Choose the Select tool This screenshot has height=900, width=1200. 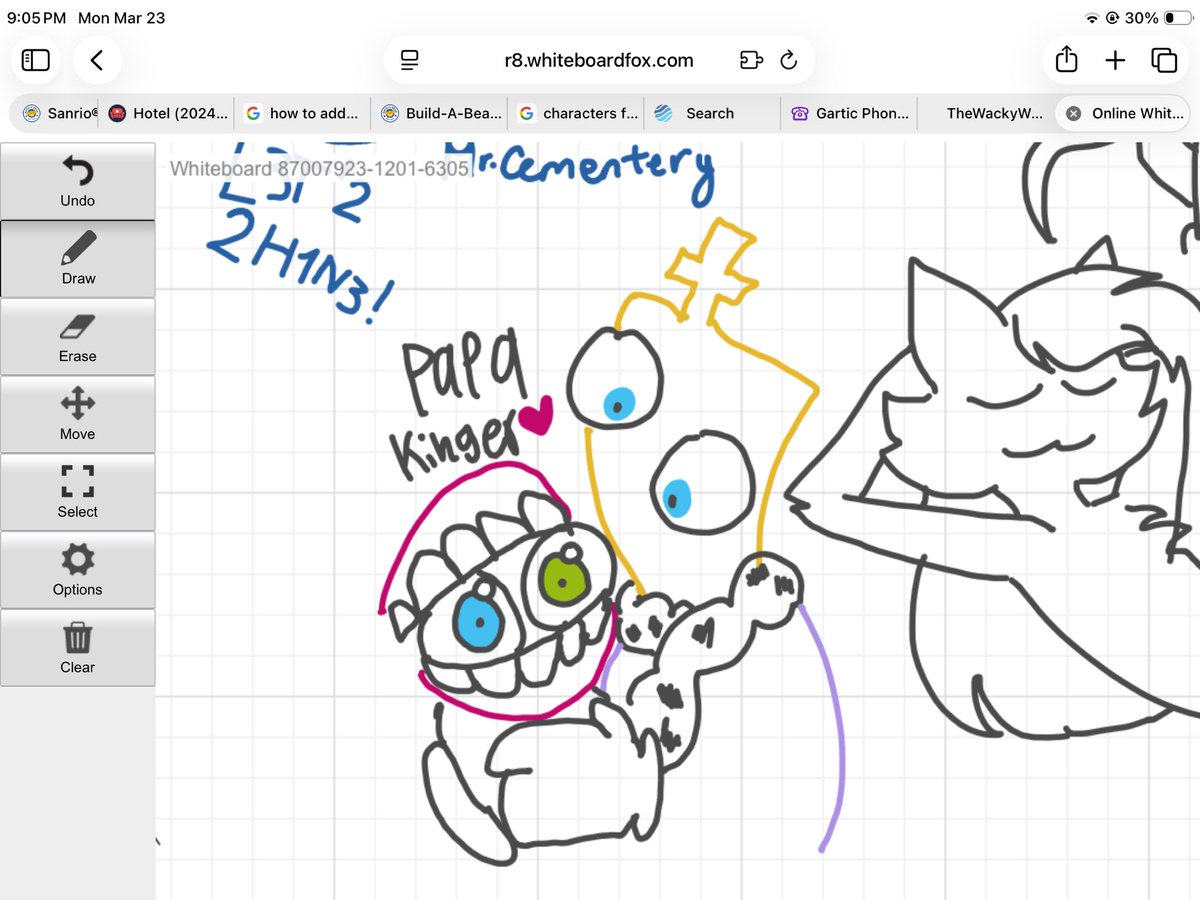78,492
